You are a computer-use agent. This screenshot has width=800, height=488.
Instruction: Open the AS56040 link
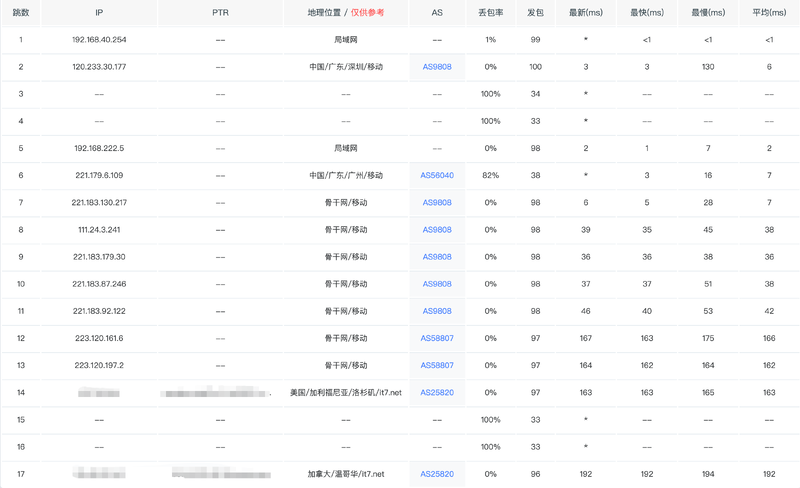point(437,176)
